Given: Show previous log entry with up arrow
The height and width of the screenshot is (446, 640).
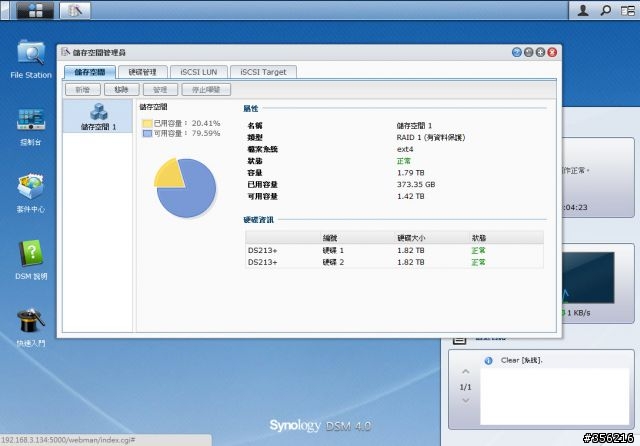Looking at the screenshot, I should [x=465, y=372].
